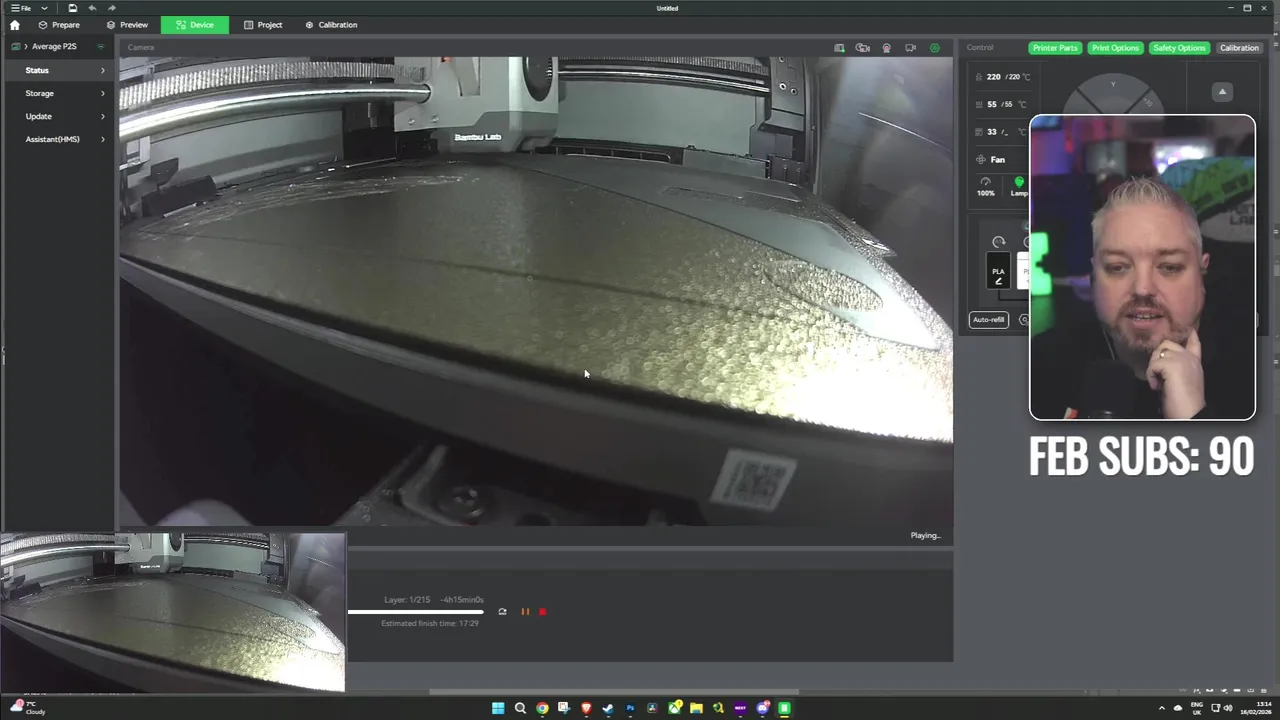Click the print progress bar

tap(416, 612)
